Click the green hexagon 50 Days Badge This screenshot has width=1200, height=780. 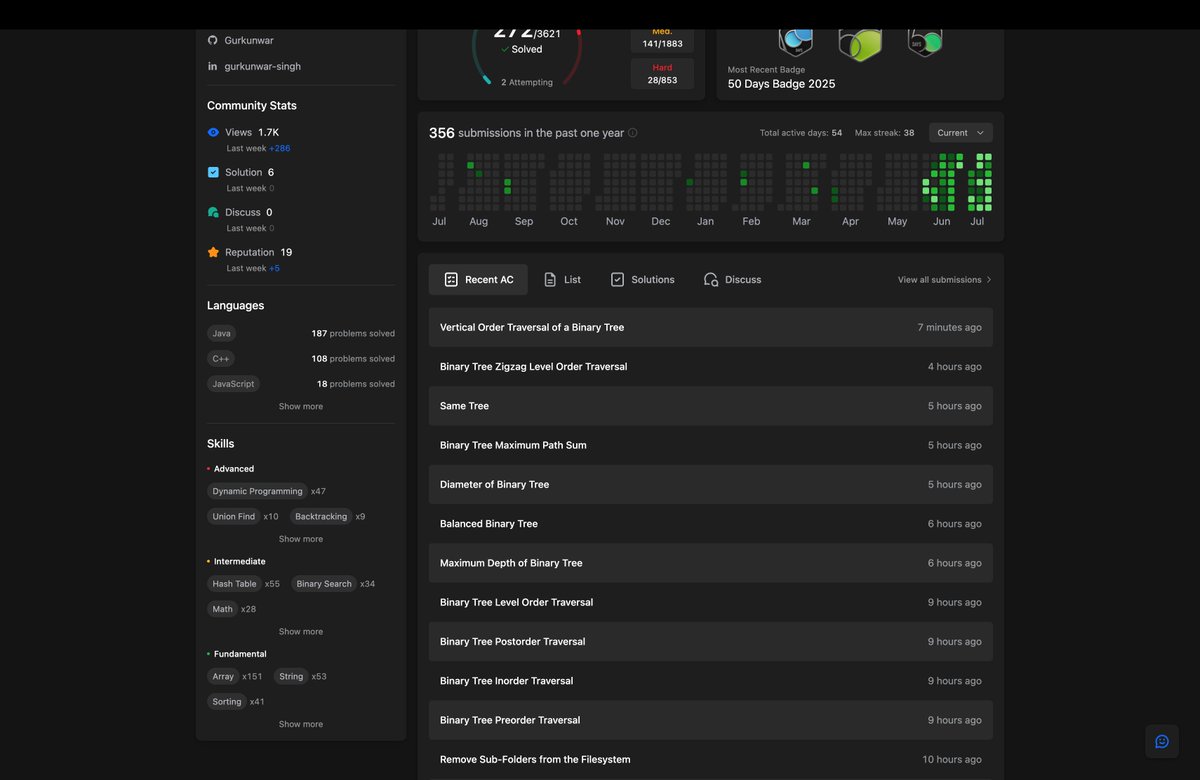860,43
